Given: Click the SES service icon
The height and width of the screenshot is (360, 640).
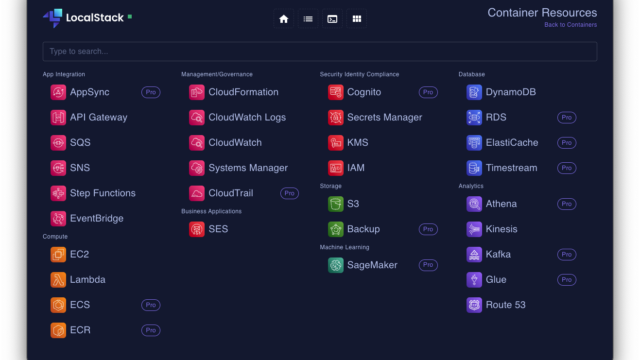Looking at the screenshot, I should [197, 229].
